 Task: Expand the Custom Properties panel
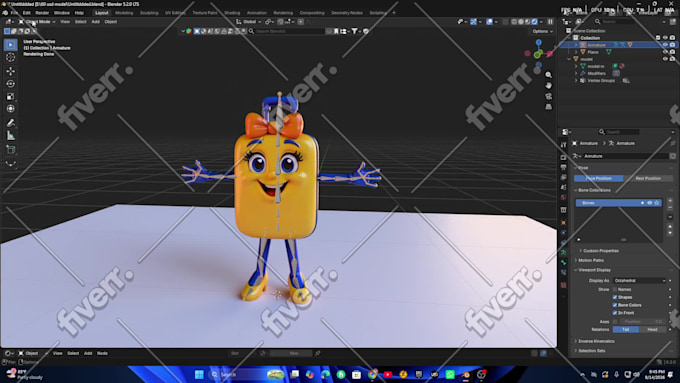coord(601,251)
